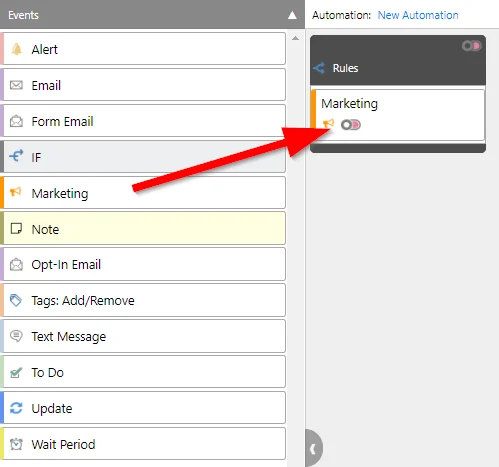
Task: Click the Text Message bubble icon
Action: click(16, 336)
